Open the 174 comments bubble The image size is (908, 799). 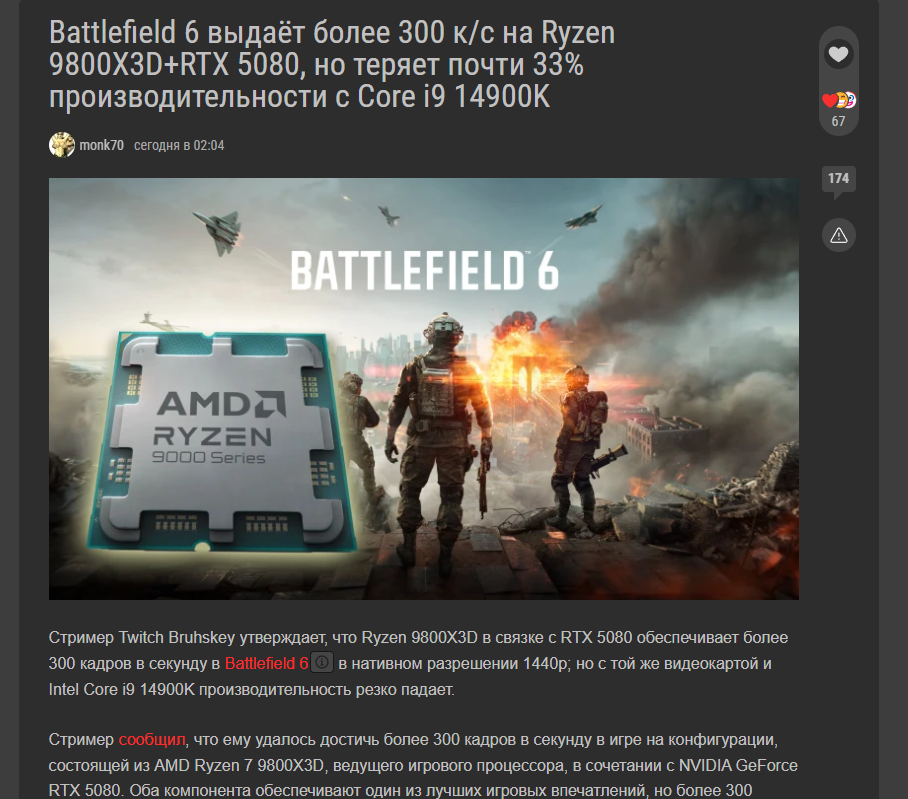click(x=838, y=180)
